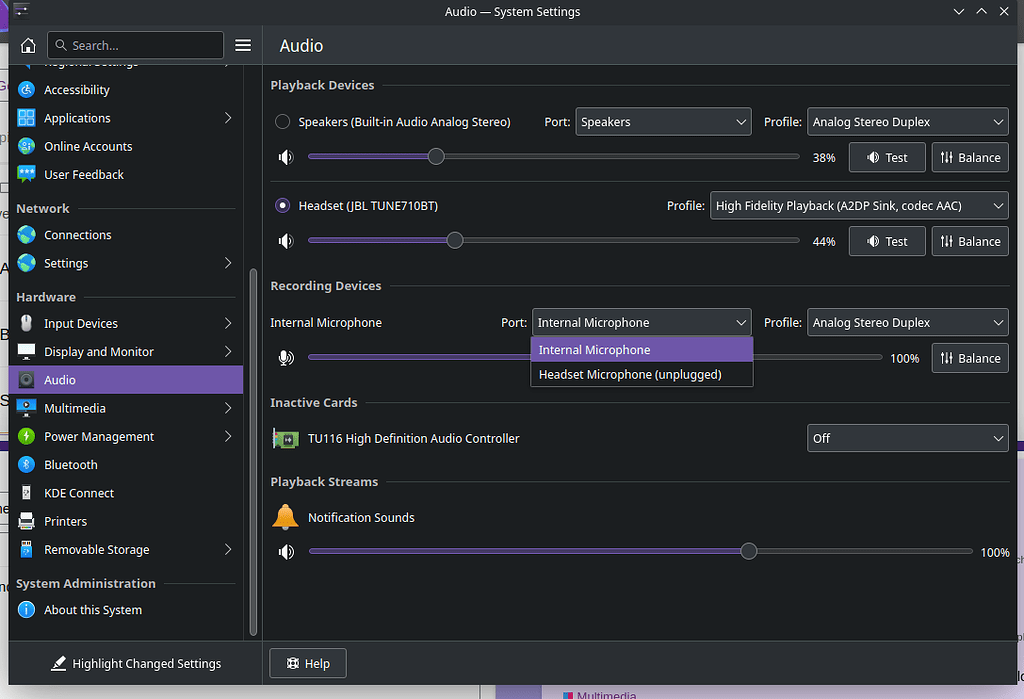
Task: Choose Headset Microphone (unplugged) from the list
Action: pyautogui.click(x=641, y=374)
